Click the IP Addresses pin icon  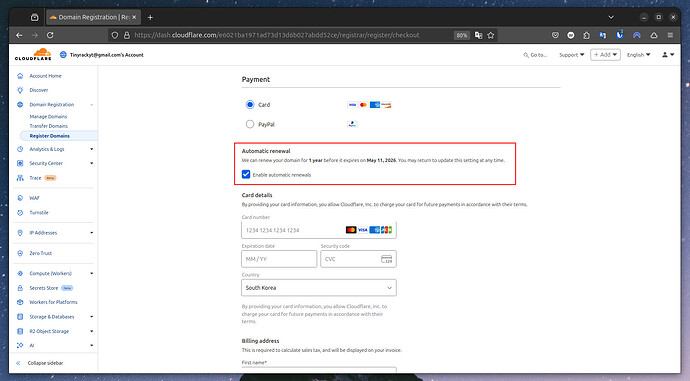click(x=20, y=233)
